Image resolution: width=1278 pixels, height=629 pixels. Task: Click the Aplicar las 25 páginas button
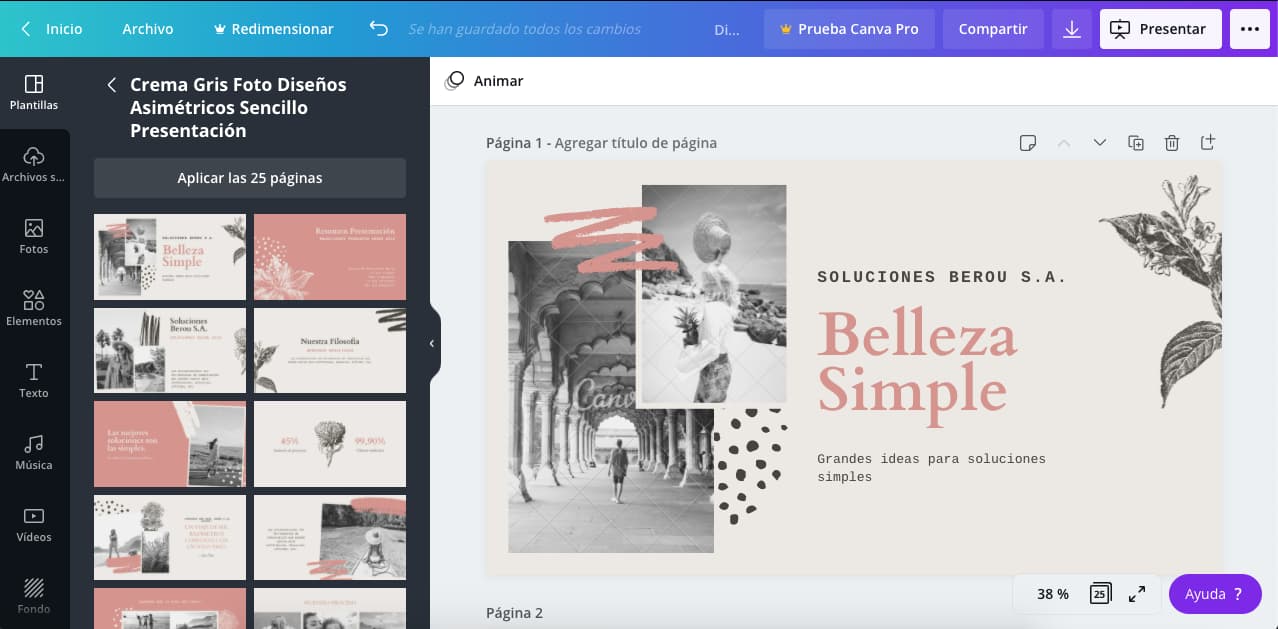point(250,178)
